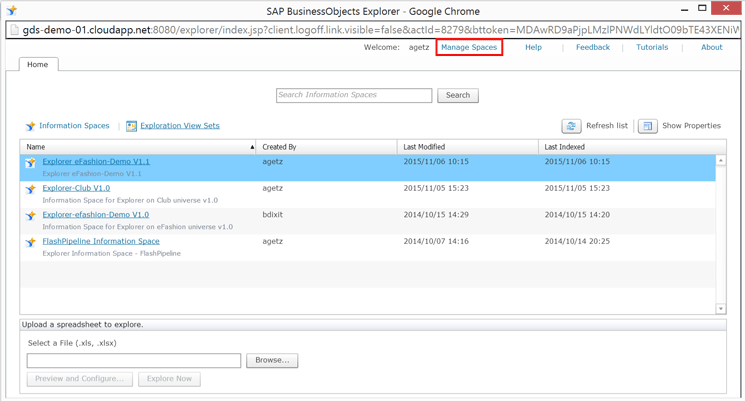The image size is (745, 401).
Task: Click '2014/10/15 14:29' Last Modified cell
Action: 436,215
